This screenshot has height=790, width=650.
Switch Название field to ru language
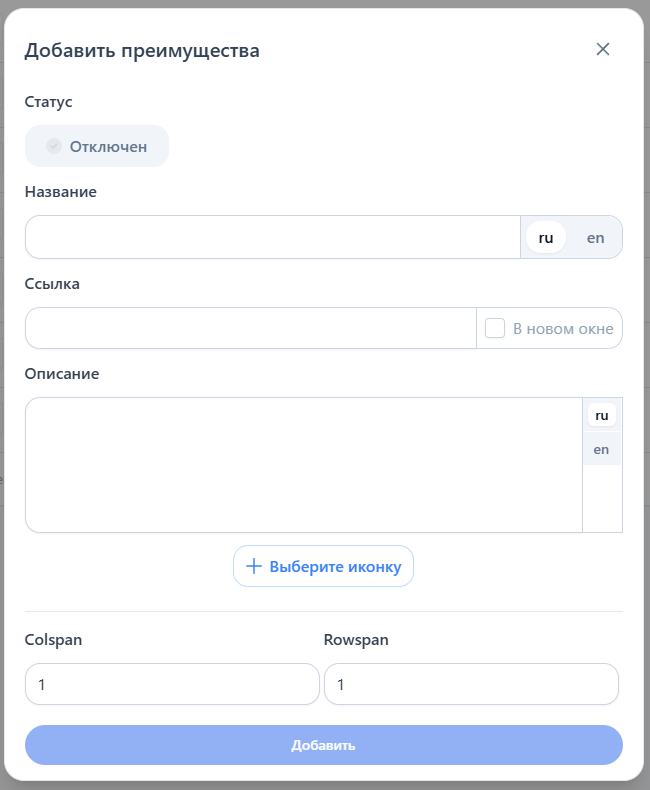point(546,238)
